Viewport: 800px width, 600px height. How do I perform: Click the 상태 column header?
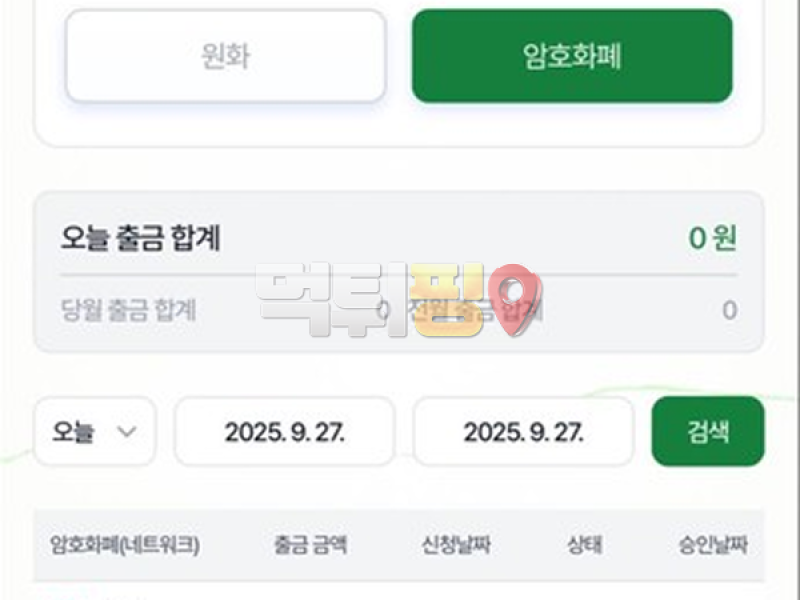[584, 545]
